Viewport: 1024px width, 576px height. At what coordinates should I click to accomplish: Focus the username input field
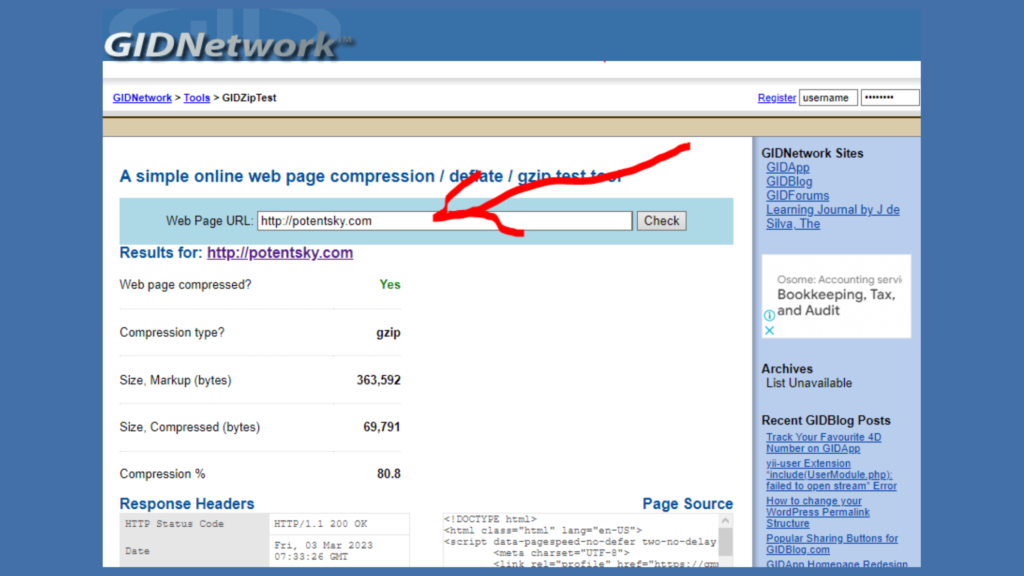click(x=828, y=98)
